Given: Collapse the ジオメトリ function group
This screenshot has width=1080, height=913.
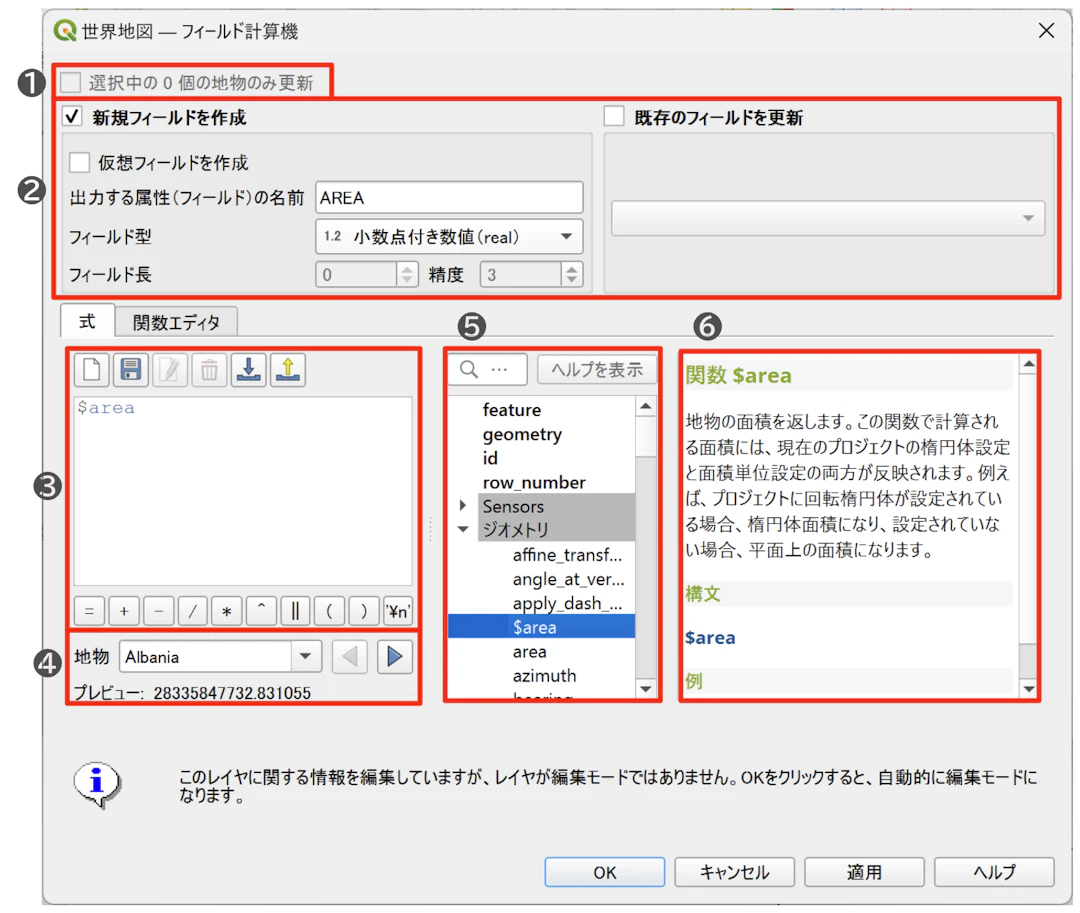Looking at the screenshot, I should pos(462,530).
